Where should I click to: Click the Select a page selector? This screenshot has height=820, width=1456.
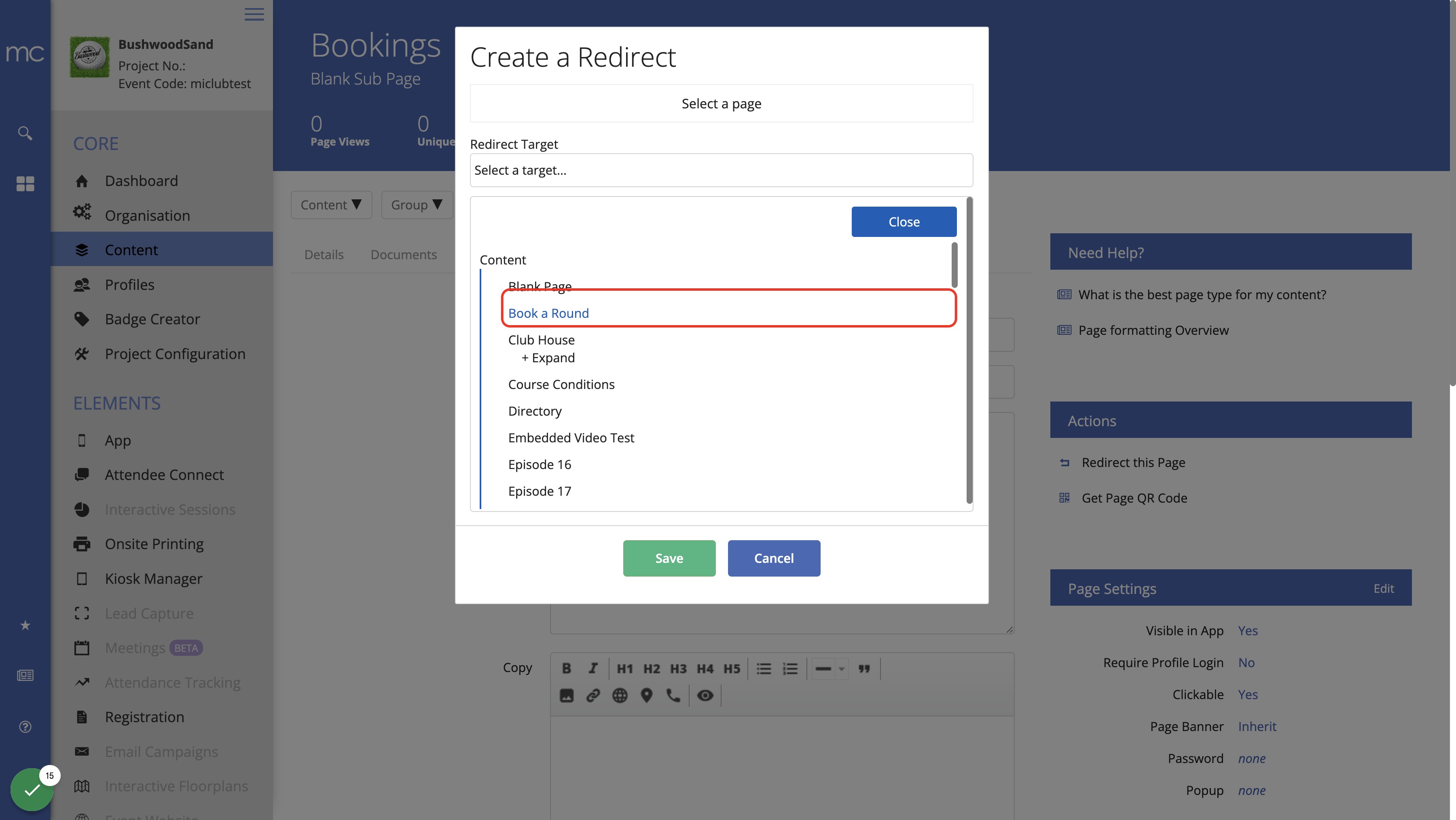point(721,104)
